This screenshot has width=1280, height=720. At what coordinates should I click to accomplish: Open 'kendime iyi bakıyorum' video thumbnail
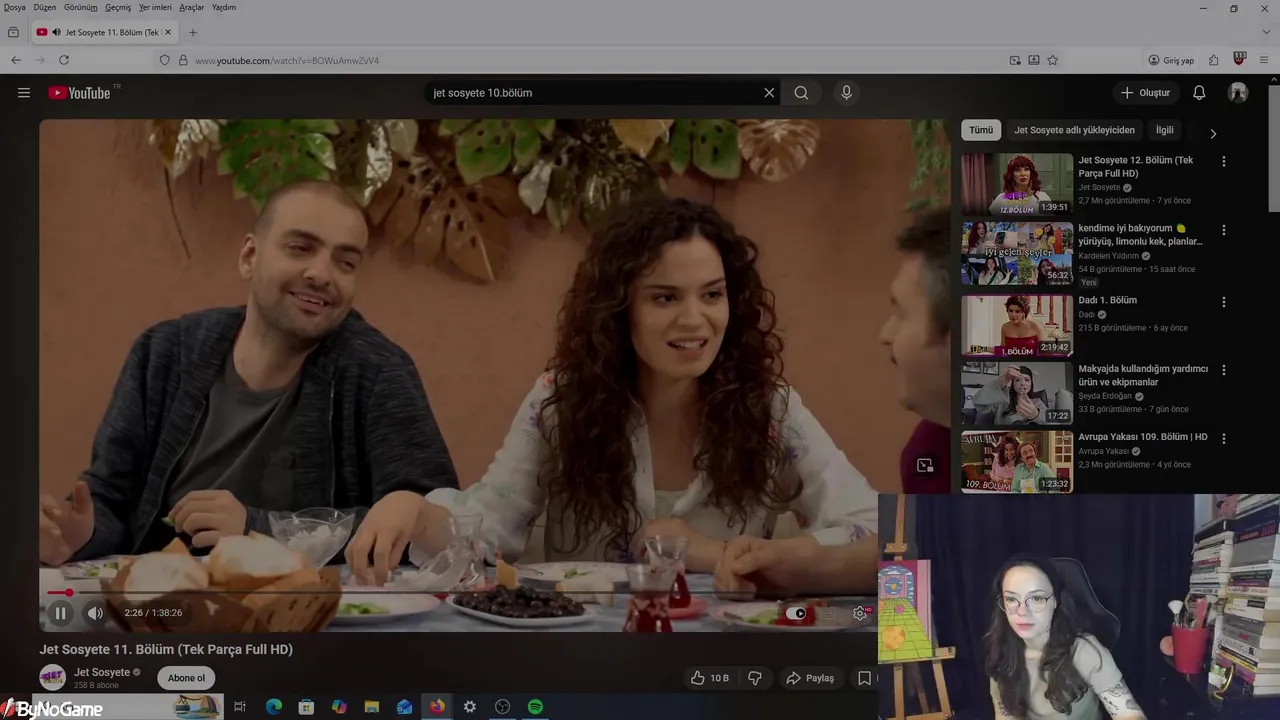click(1017, 254)
